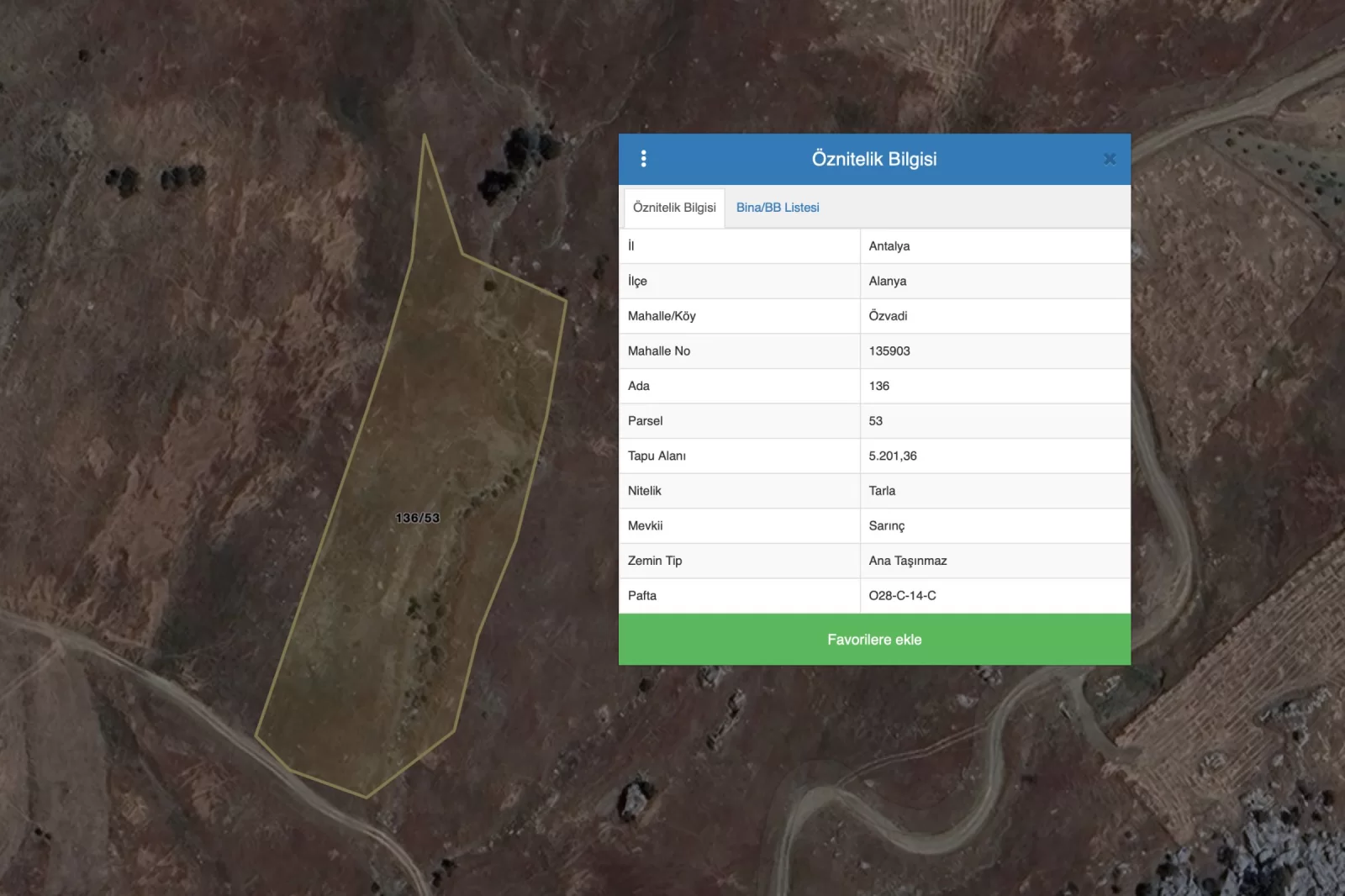
Task: Select parcel label 136/53 on the map
Action: (x=418, y=518)
